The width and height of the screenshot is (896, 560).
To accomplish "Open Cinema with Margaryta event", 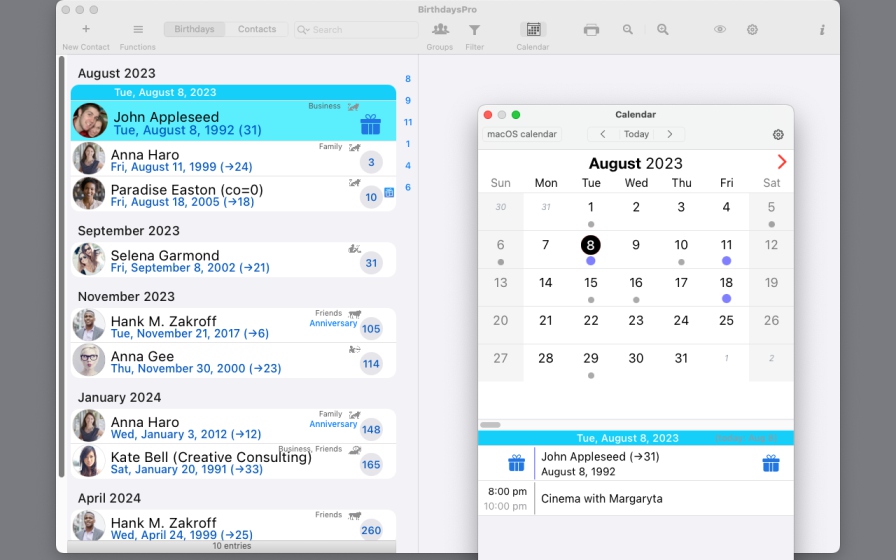I will (635, 498).
